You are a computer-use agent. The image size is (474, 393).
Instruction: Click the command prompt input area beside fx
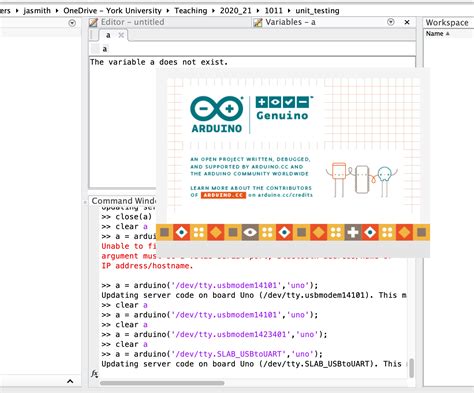(253, 374)
